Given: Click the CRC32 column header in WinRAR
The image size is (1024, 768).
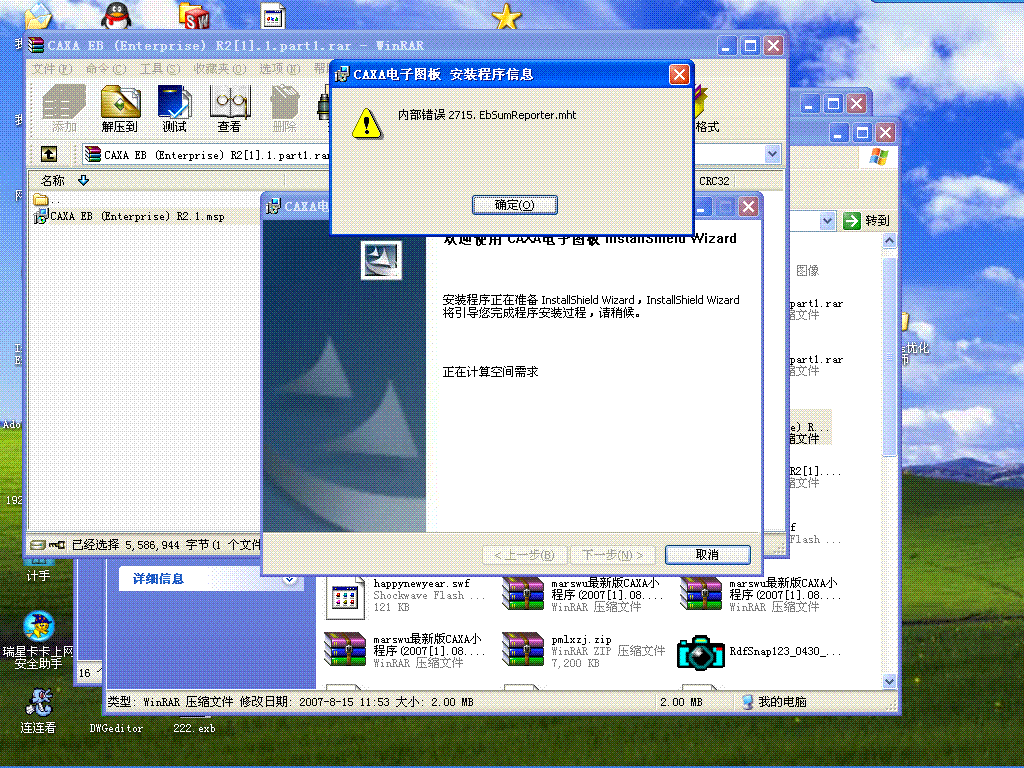Looking at the screenshot, I should (x=714, y=181).
